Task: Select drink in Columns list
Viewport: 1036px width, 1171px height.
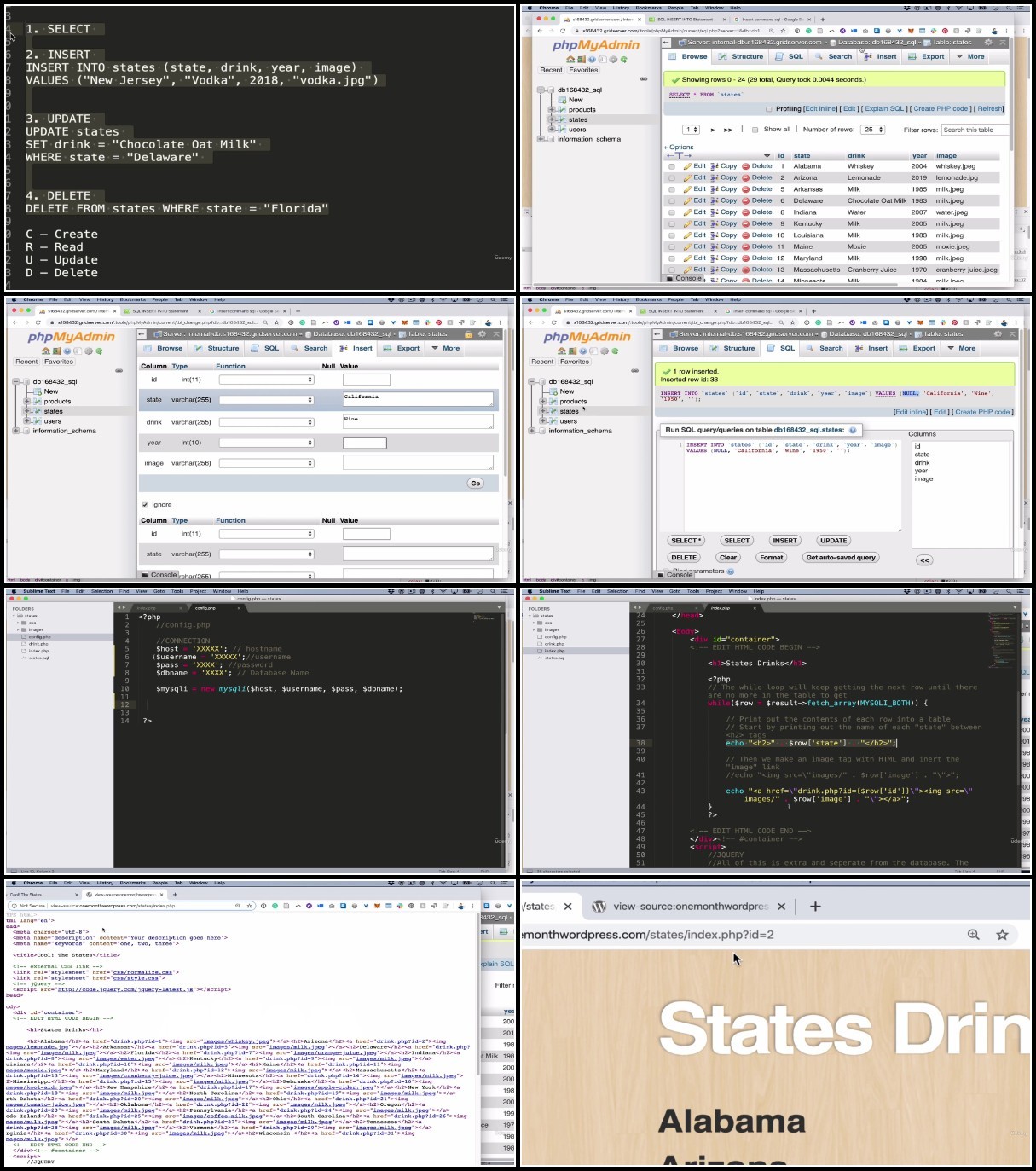Action: [x=923, y=463]
